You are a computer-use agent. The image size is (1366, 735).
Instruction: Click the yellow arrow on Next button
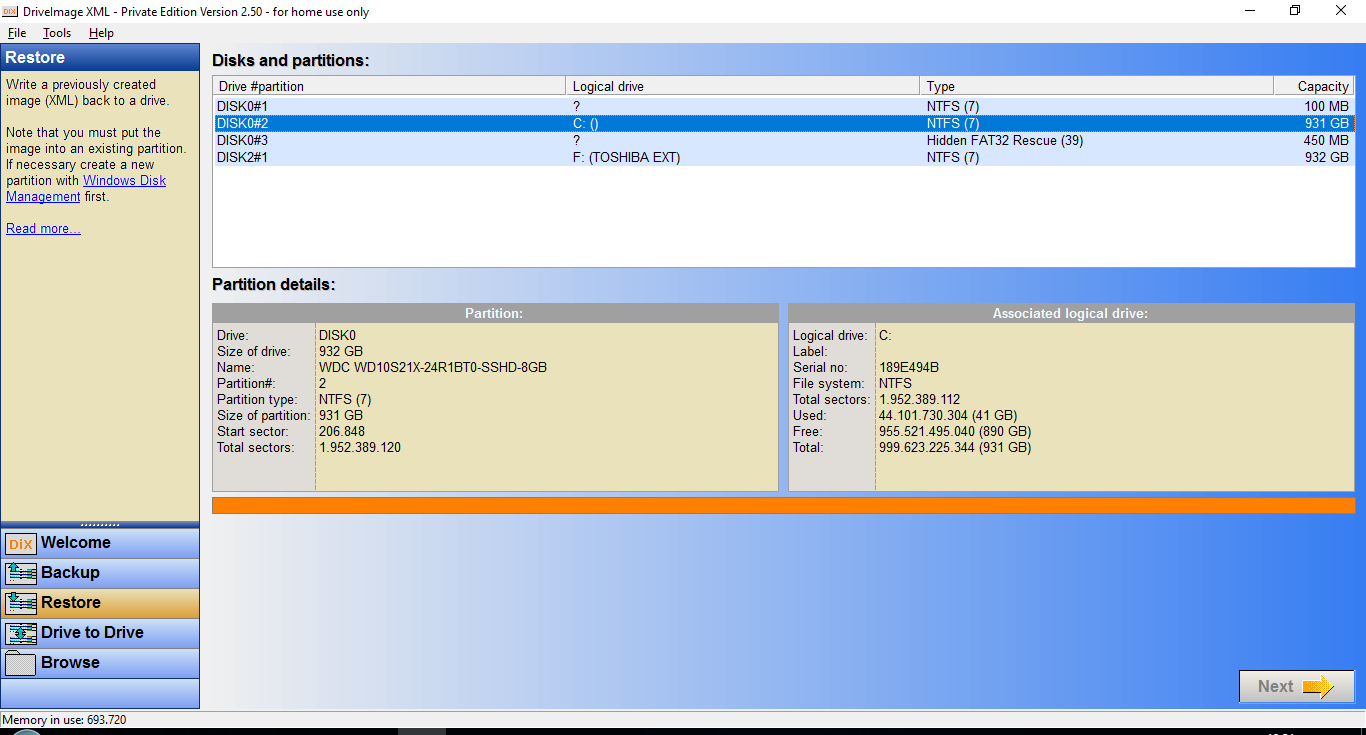point(1318,687)
